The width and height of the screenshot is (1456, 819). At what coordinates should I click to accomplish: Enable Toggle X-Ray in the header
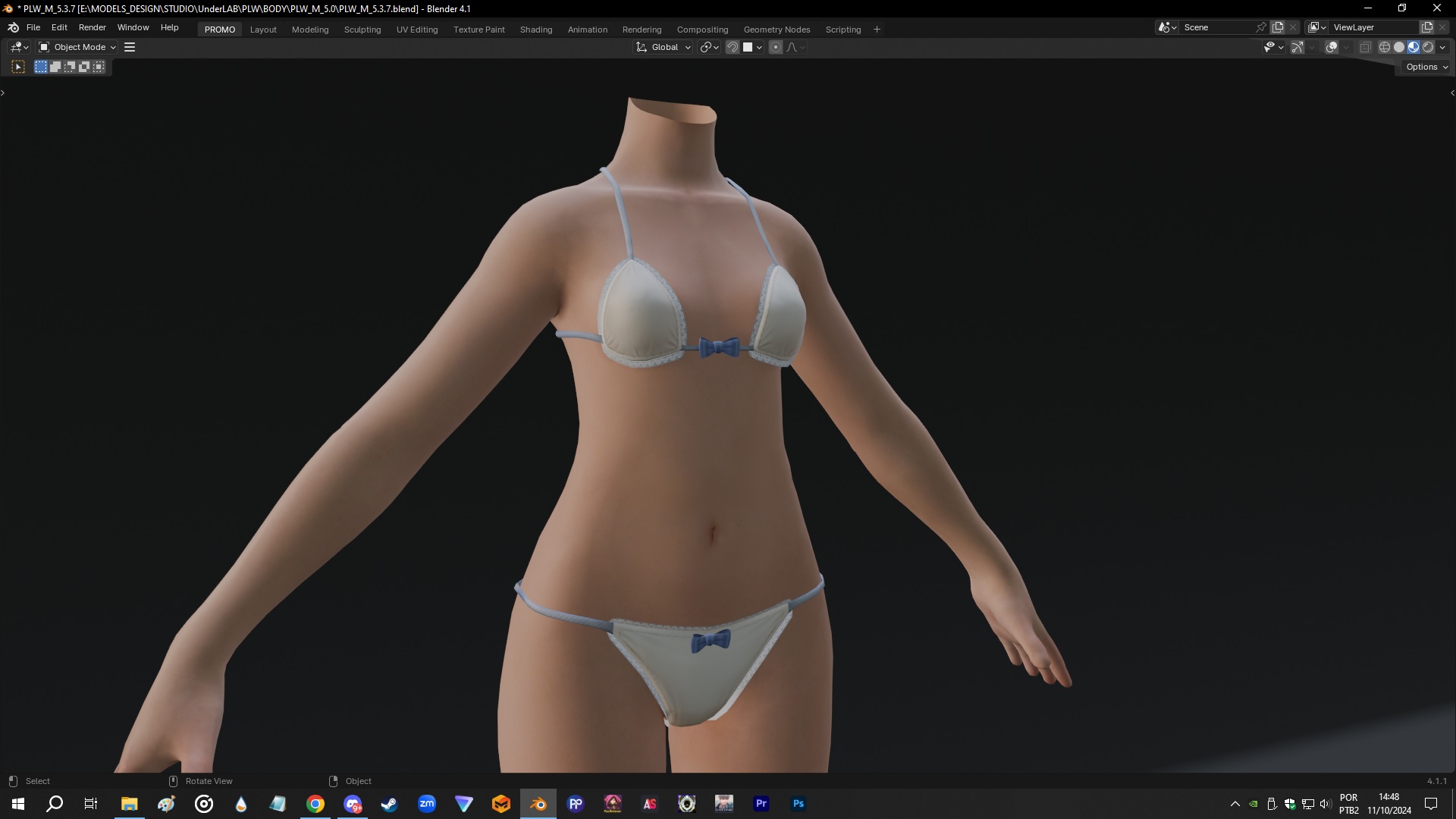1365,47
